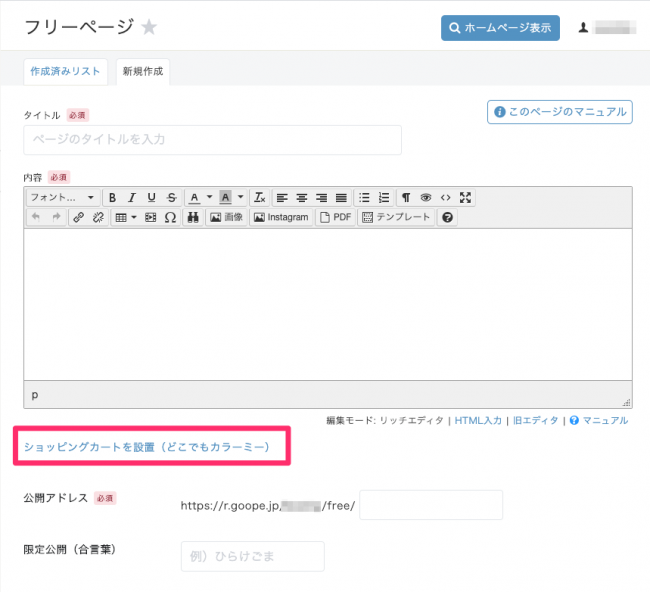Focus the 公開アドレス URL input

click(x=431, y=505)
